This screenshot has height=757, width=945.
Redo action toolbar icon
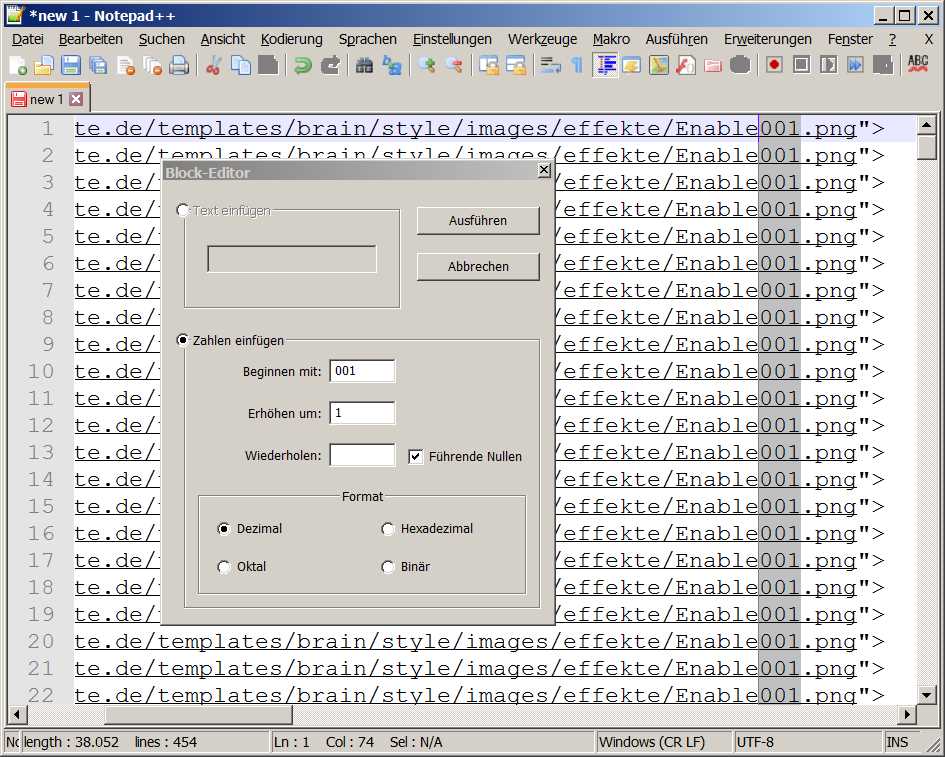[330, 65]
